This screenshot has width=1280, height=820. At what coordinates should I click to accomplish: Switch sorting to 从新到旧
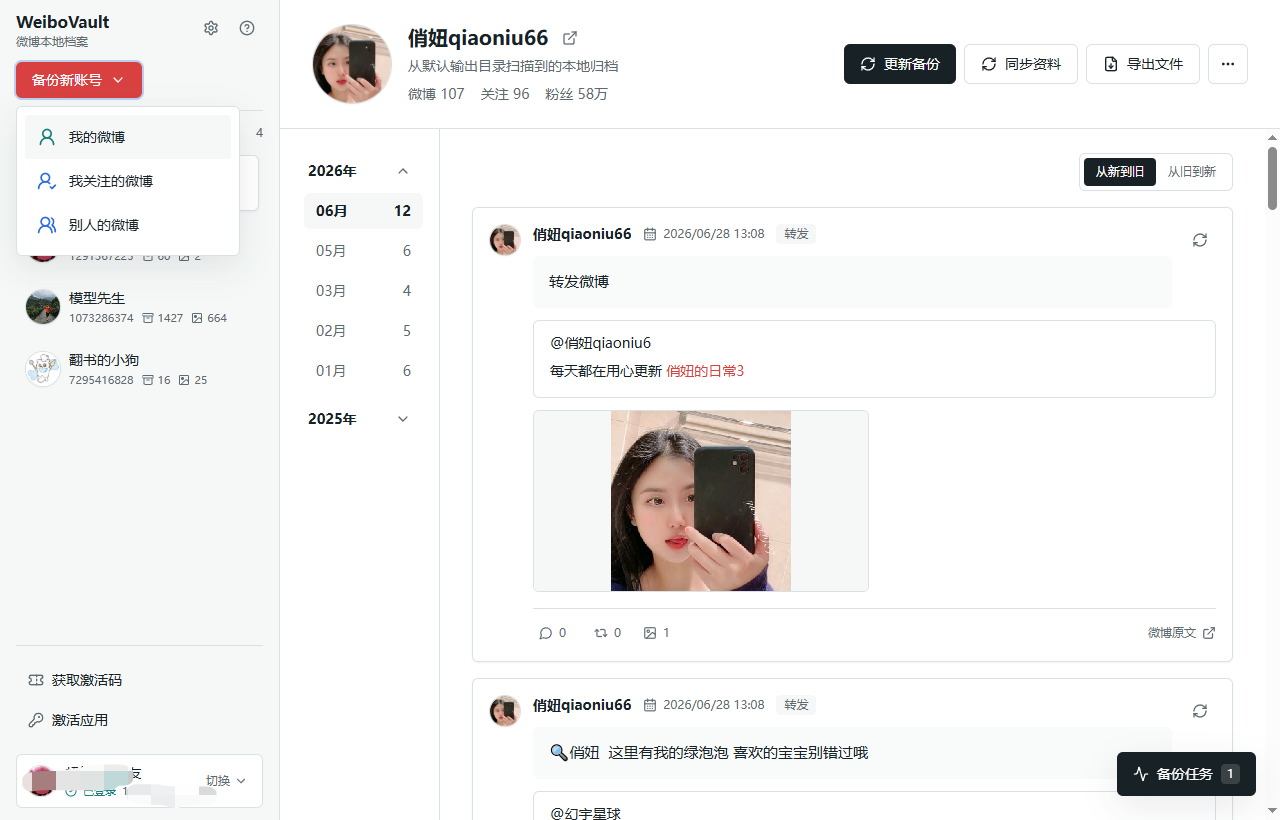[x=1120, y=172]
